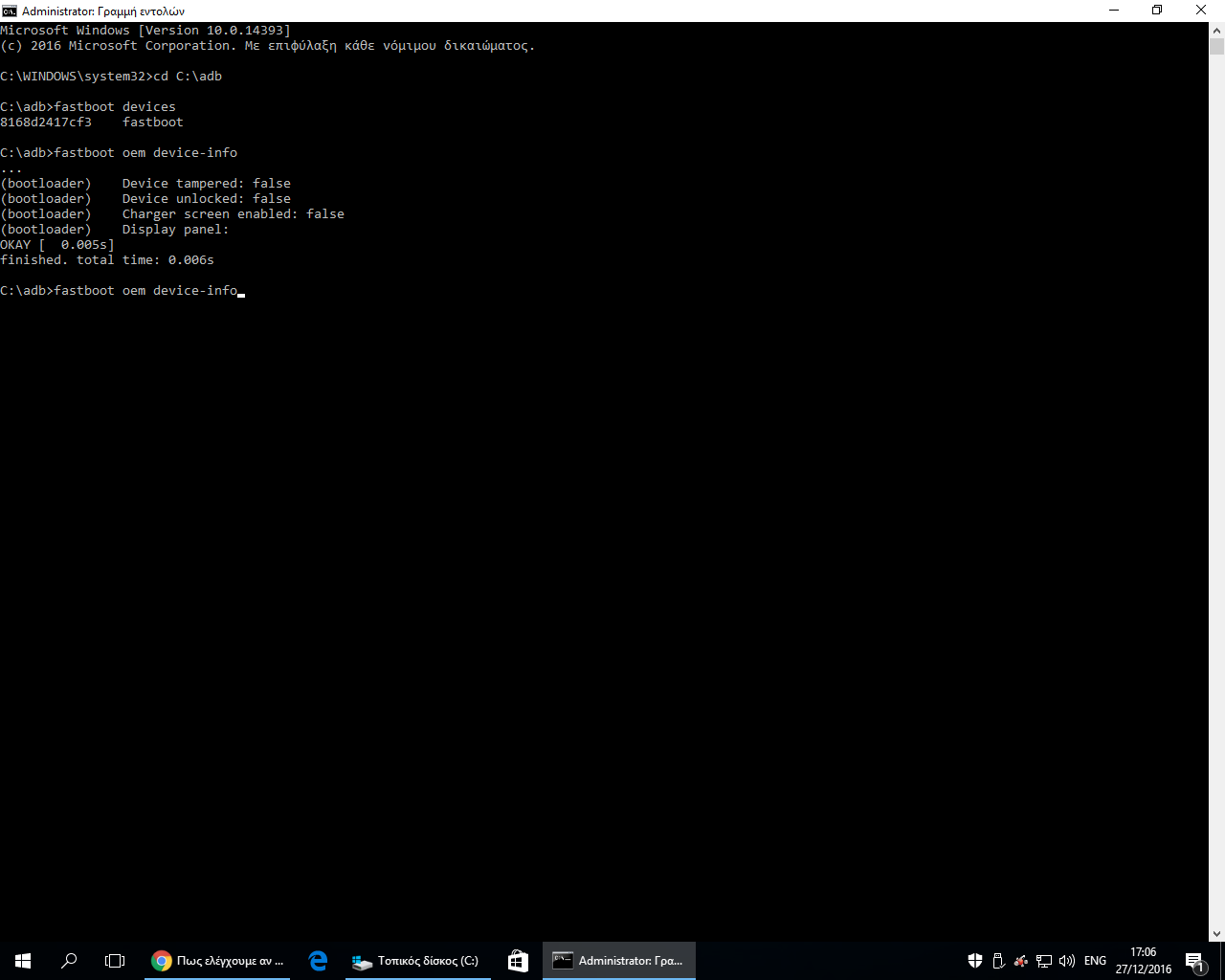Click the command line after fastboot oem device-info
This screenshot has height=980, width=1225.
point(241,291)
